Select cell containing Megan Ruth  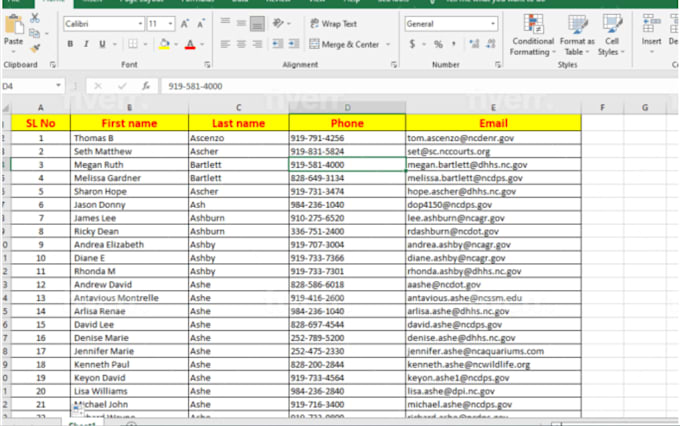point(129,165)
